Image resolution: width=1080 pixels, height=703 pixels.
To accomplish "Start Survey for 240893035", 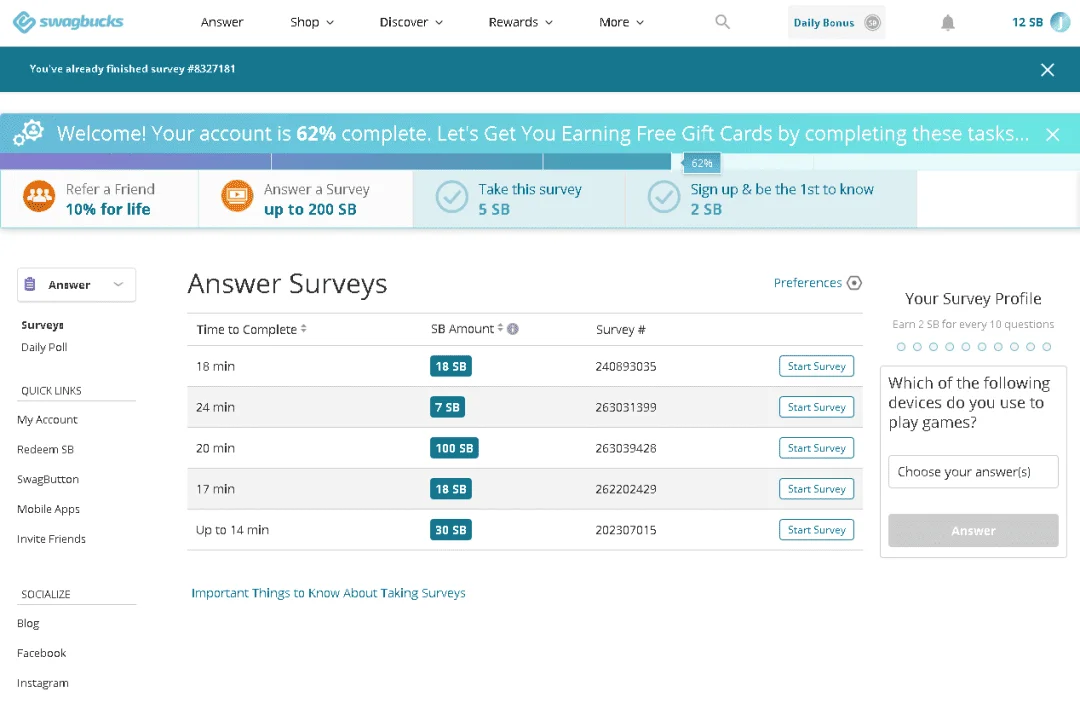I will click(x=816, y=366).
